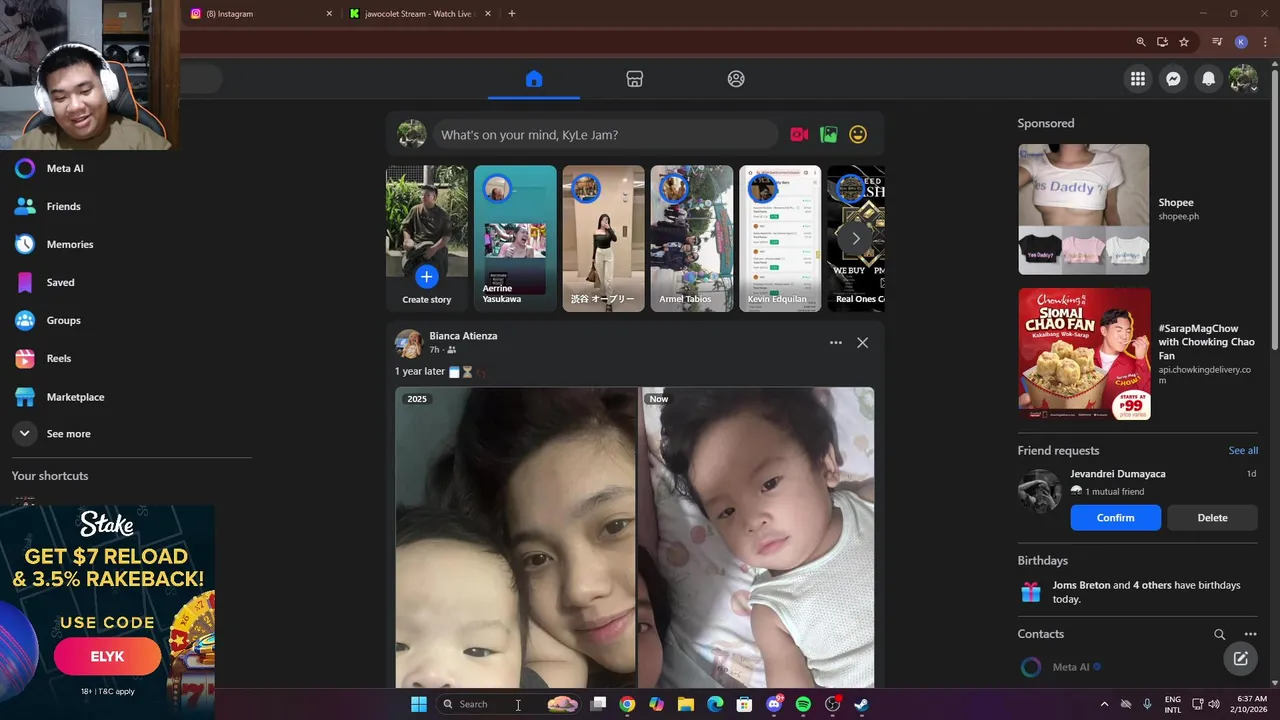Open Discord from taskbar
Image resolution: width=1280 pixels, height=720 pixels.
click(773, 704)
